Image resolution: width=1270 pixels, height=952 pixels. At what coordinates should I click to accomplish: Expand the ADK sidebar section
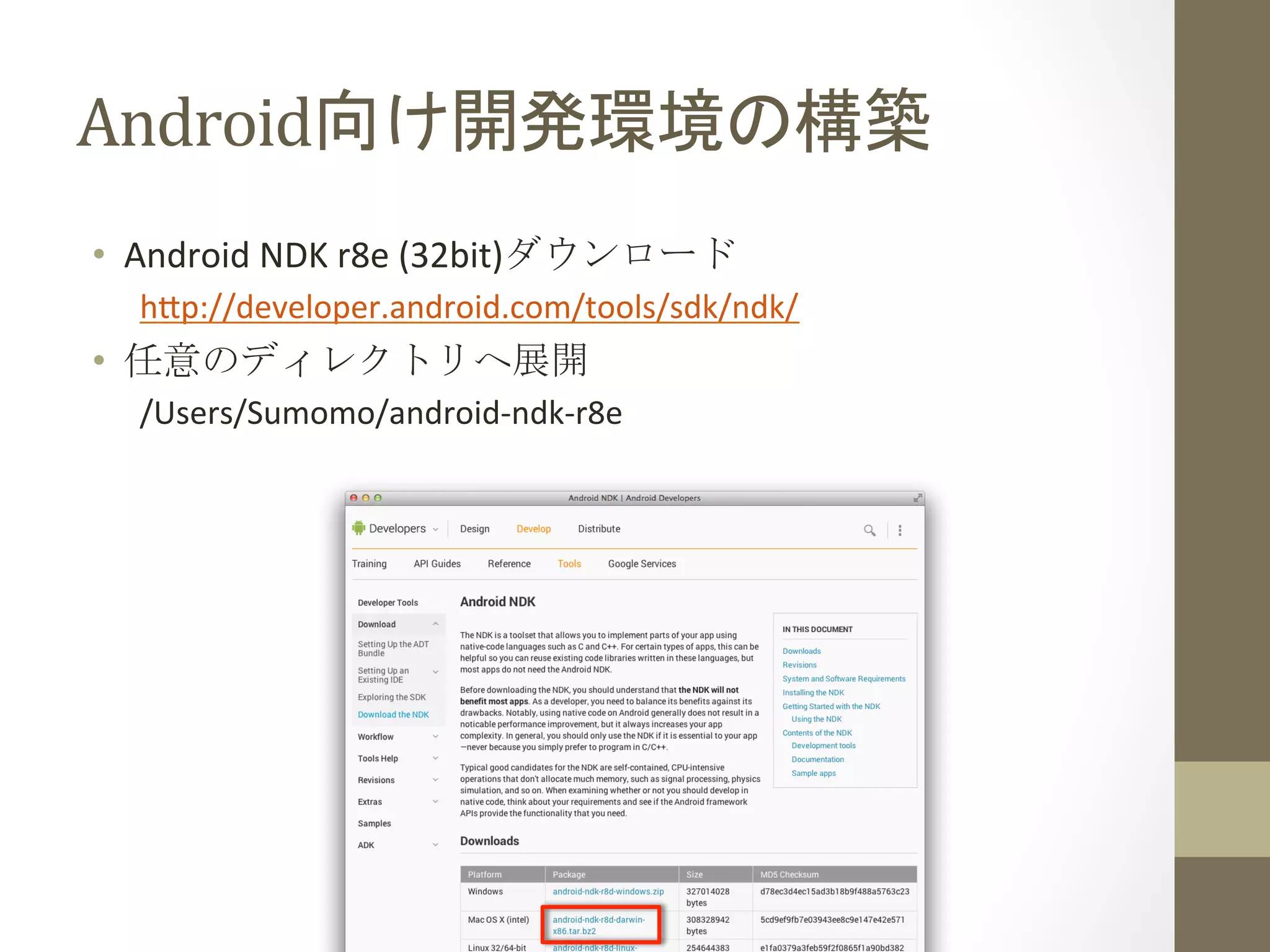(435, 845)
